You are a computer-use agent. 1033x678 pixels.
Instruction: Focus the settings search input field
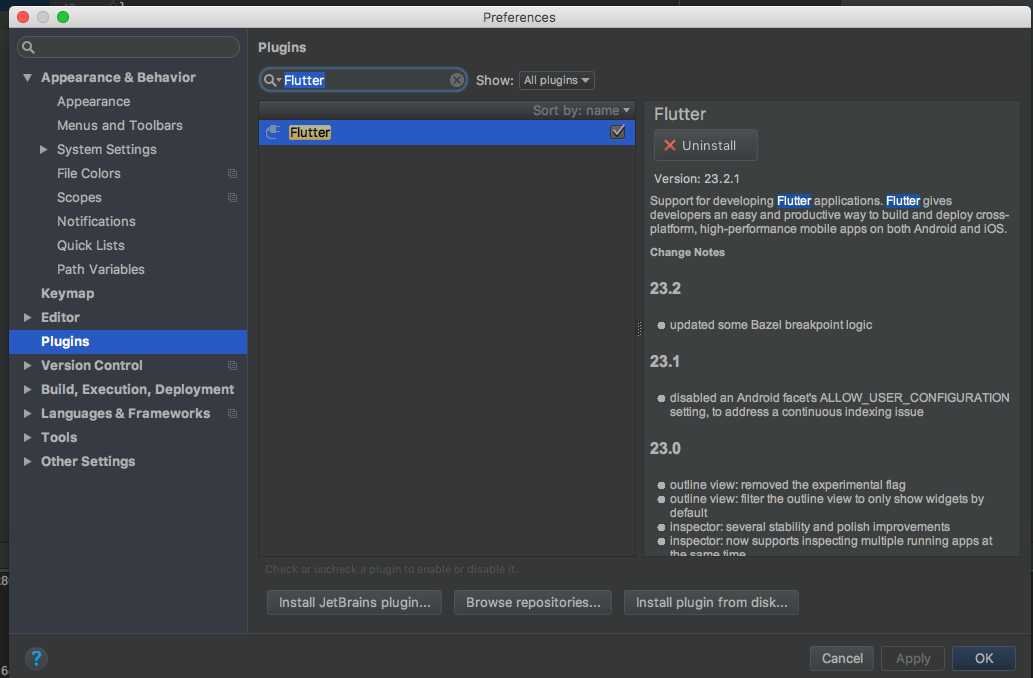tap(128, 47)
